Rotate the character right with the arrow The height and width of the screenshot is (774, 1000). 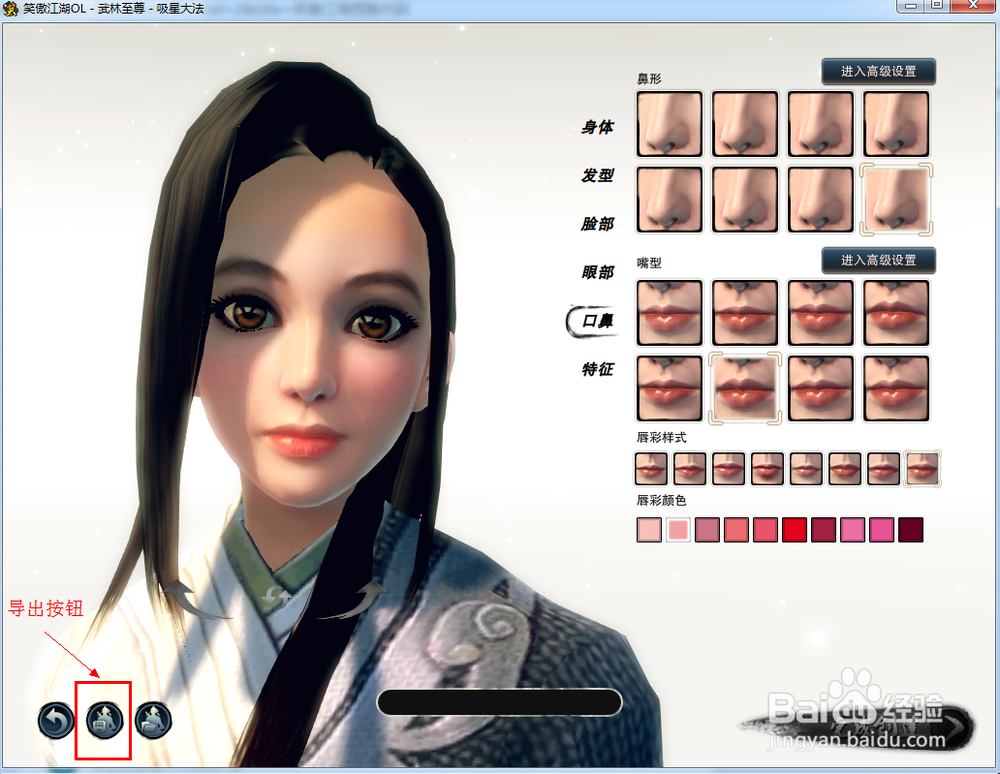point(353,601)
